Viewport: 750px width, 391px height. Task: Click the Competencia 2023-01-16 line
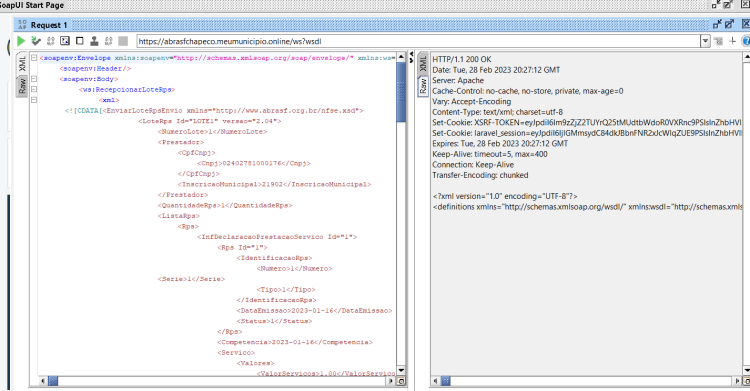click(x=295, y=342)
